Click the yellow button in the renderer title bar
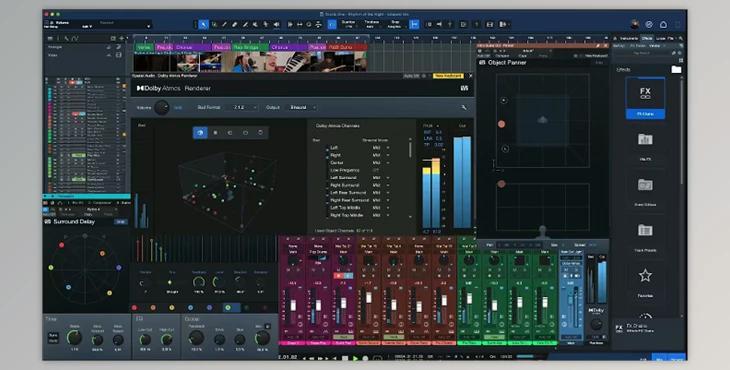The height and width of the screenshot is (370, 730). (x=447, y=75)
